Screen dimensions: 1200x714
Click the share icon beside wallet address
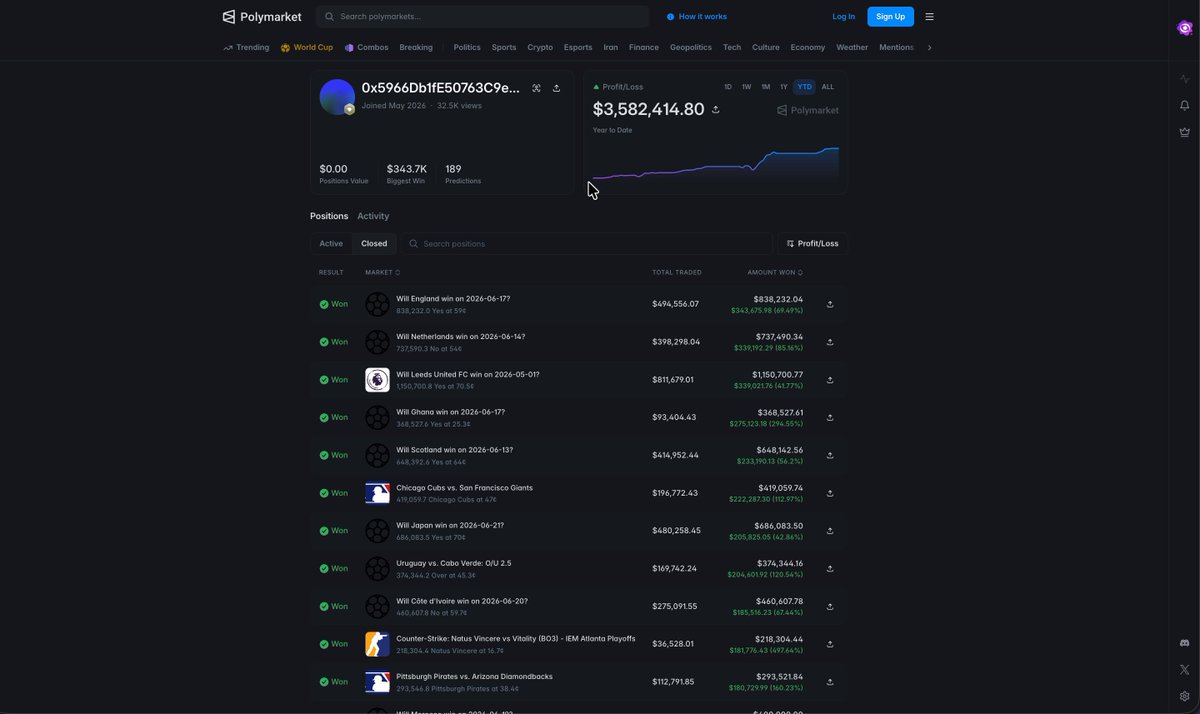coord(556,88)
